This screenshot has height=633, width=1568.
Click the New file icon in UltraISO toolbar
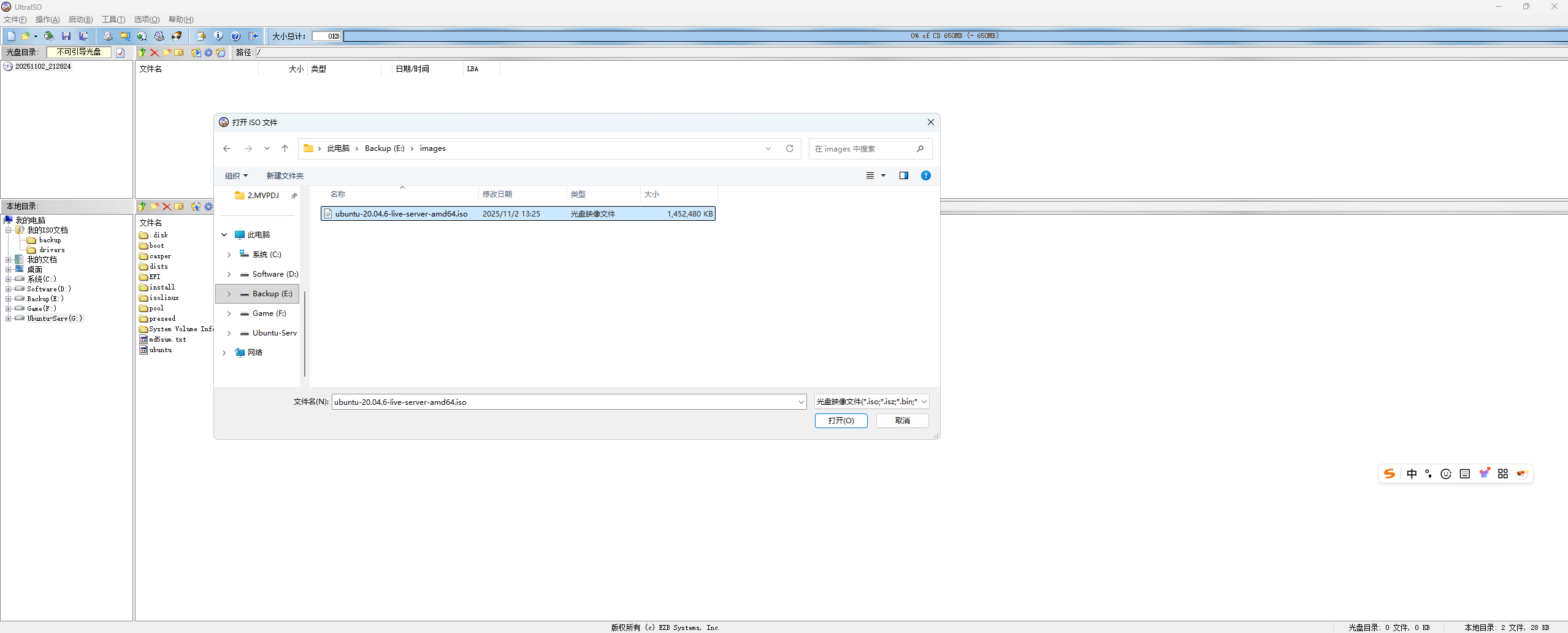tap(11, 36)
